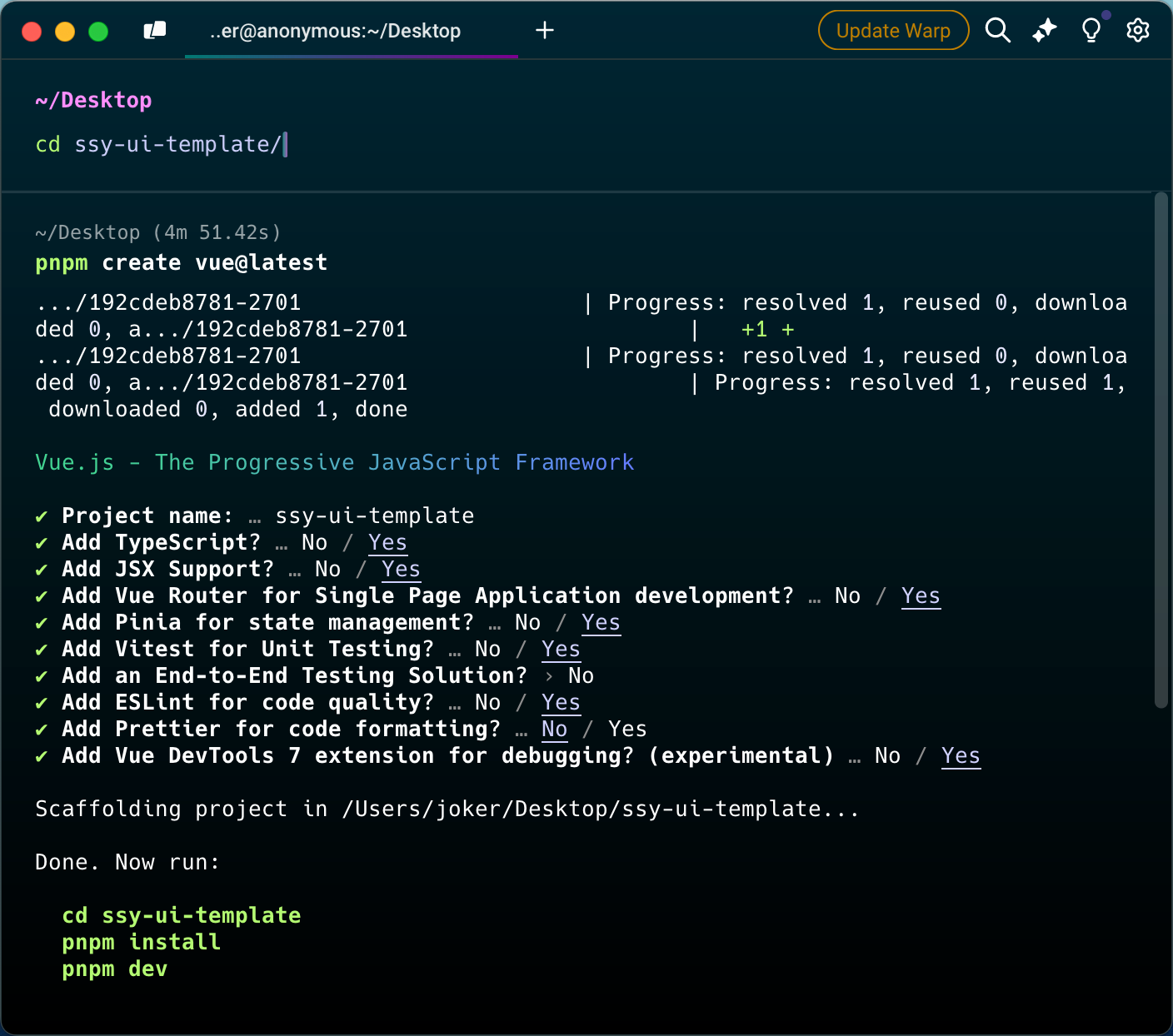Screen dimensions: 1173x1036
Task: Click Yes on the Pinia state management line
Action: [x=601, y=622]
